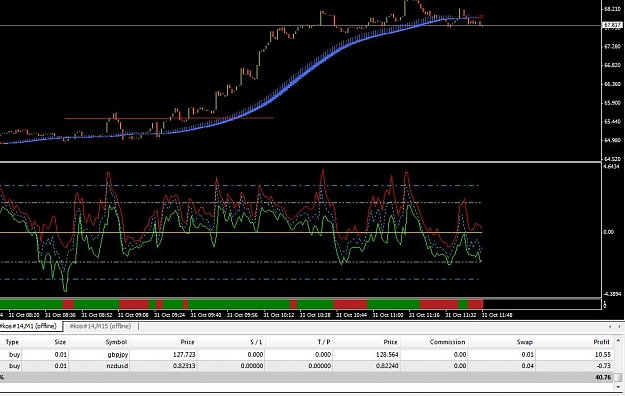The width and height of the screenshot is (625, 396).
Task: Click the total profit 40.76
Action: pyautogui.click(x=603, y=377)
